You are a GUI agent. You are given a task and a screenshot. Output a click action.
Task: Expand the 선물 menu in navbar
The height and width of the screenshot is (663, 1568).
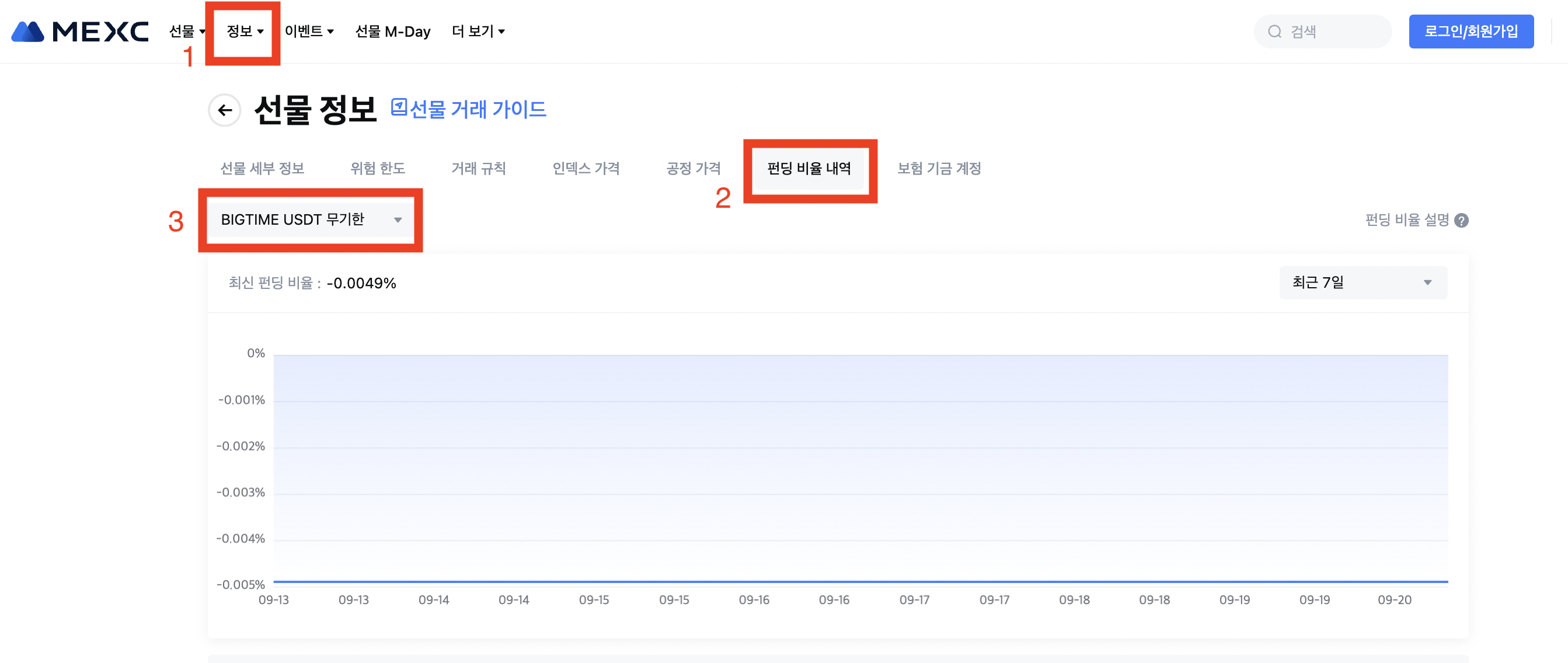(186, 32)
